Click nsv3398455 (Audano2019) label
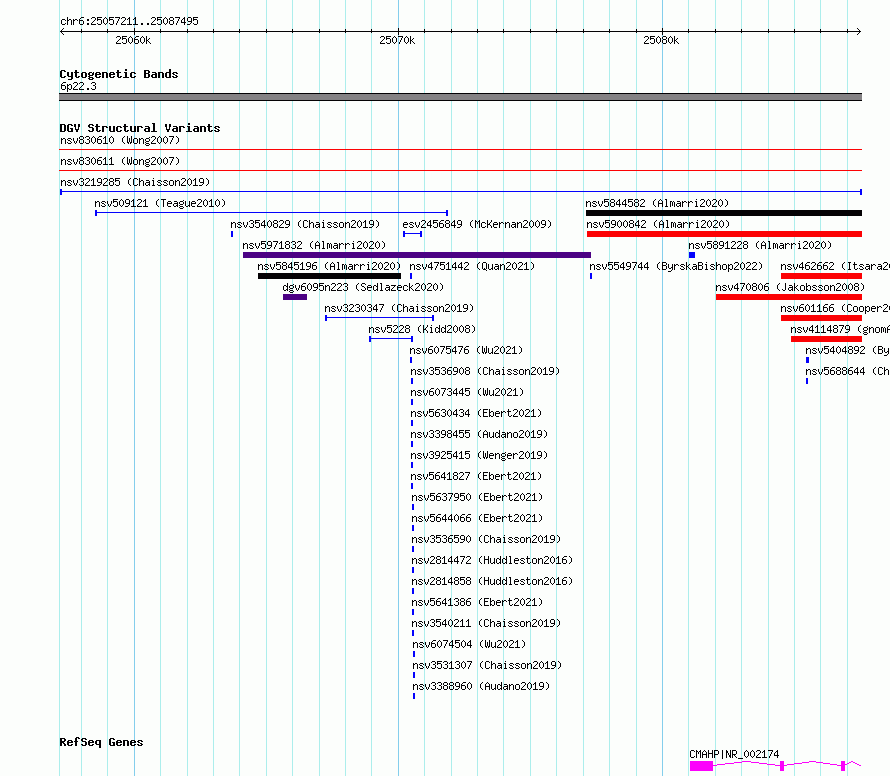Viewport: 890px width, 776px height. pos(479,434)
